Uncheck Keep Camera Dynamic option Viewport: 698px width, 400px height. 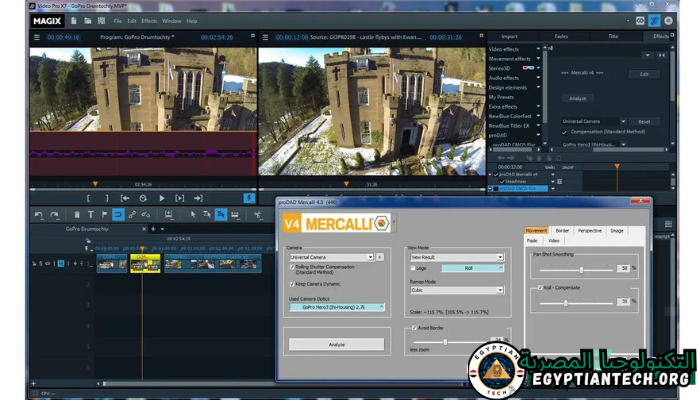tap(291, 284)
